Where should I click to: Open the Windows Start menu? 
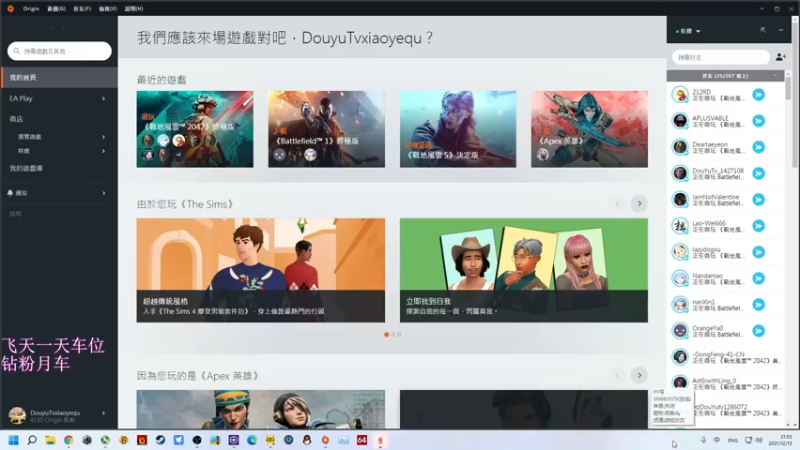tap(14, 440)
